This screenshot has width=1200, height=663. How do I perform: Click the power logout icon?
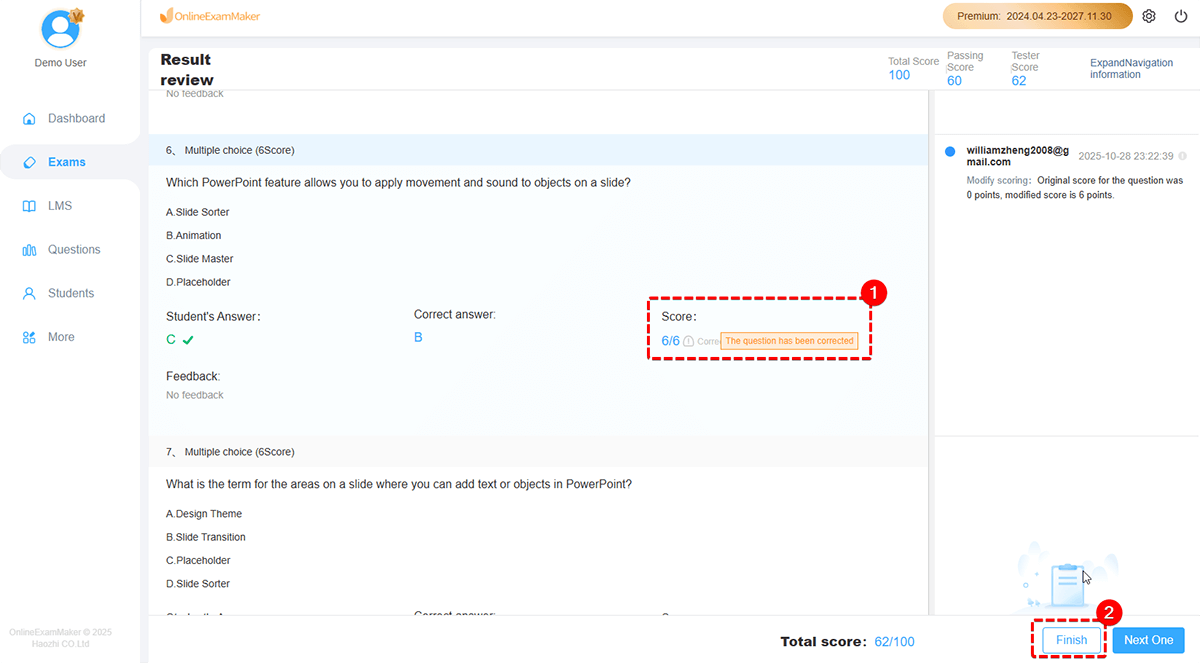coord(1180,17)
